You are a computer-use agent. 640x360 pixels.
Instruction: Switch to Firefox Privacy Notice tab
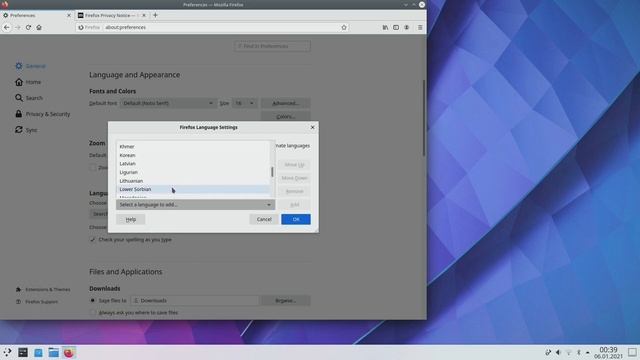click(112, 15)
